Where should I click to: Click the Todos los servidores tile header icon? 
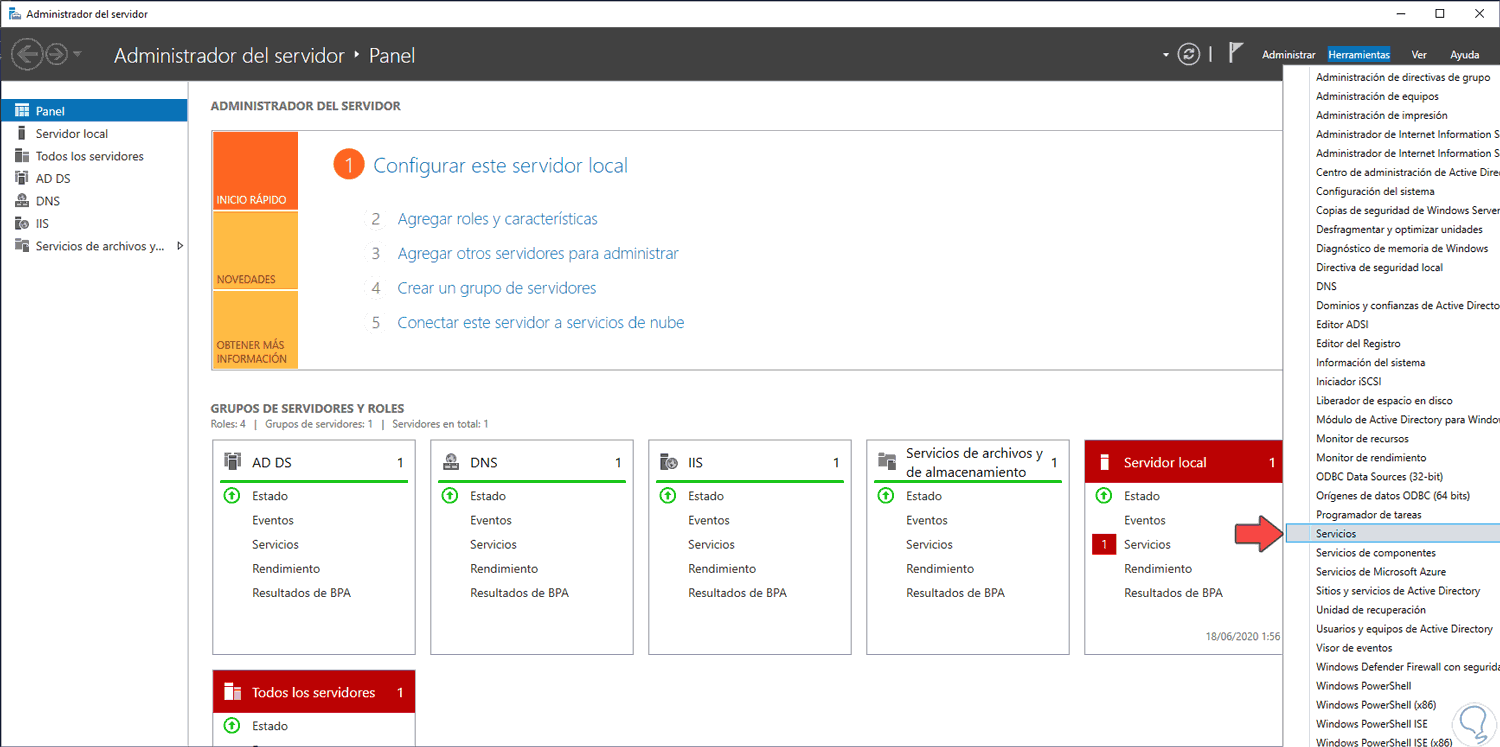233,692
